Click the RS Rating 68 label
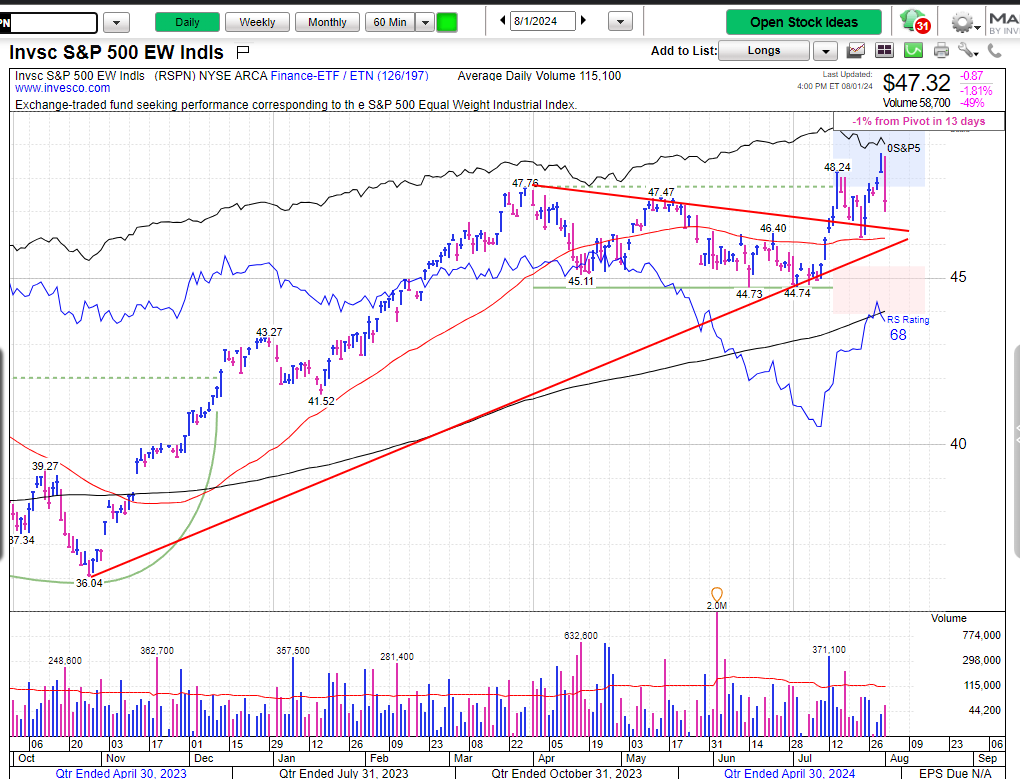Viewport: 1020px width, 779px height. click(907, 328)
